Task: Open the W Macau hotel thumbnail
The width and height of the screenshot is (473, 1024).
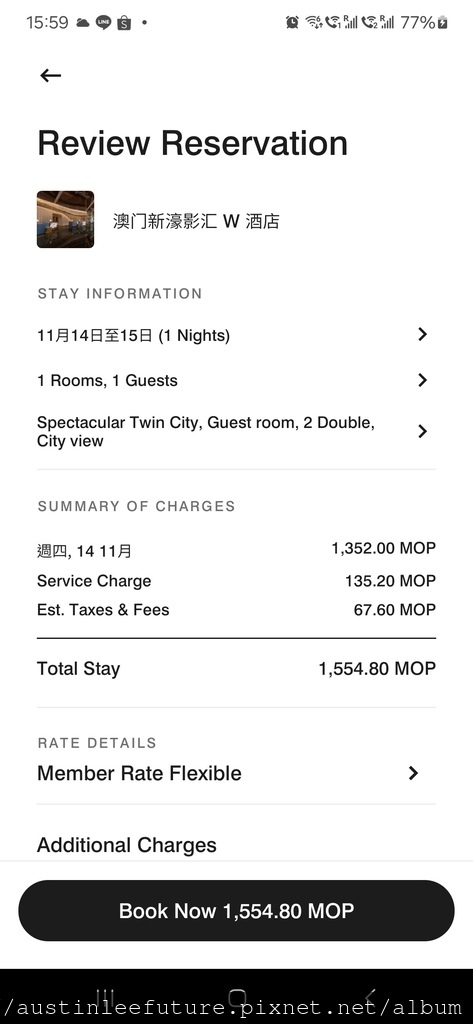Action: (x=65, y=219)
